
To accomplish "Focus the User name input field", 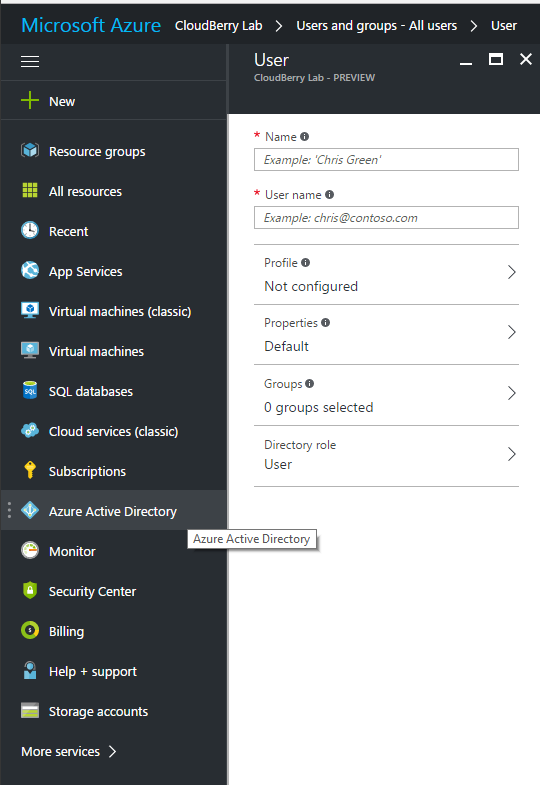I will [386, 218].
